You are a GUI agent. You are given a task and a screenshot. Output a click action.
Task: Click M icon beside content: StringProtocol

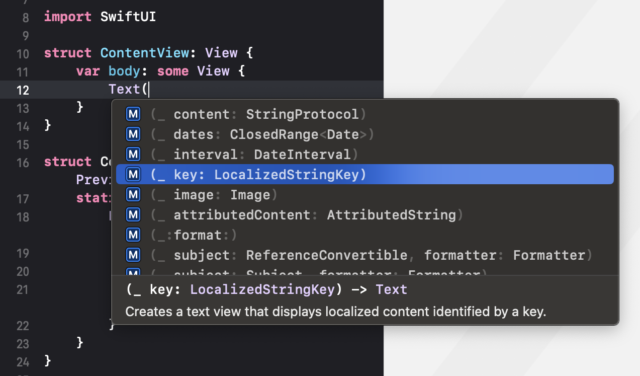pos(133,114)
